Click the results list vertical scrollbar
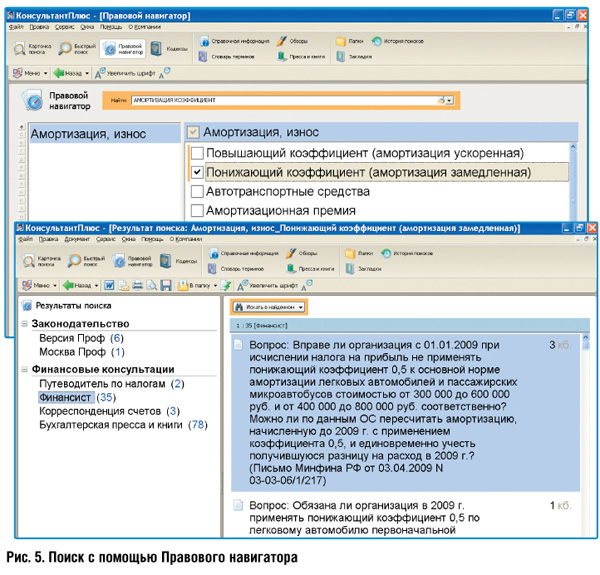Viewport: 600px width, 575px height. (x=585, y=434)
